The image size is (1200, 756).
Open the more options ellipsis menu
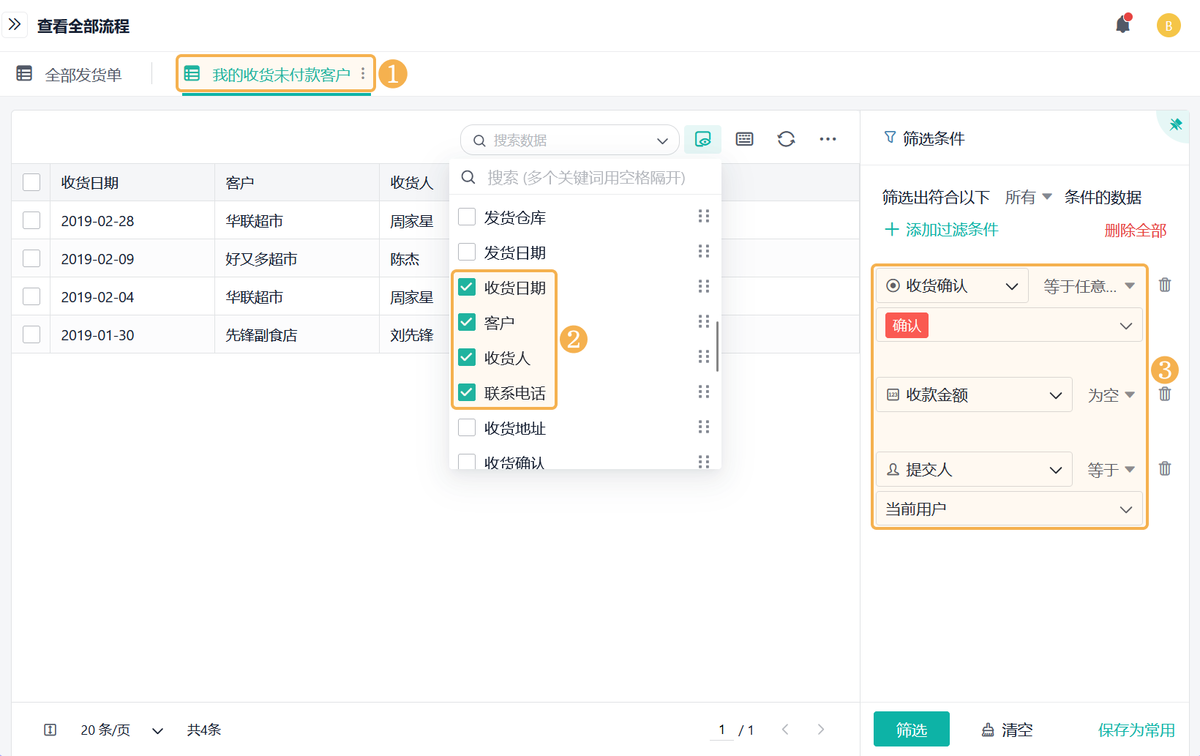[828, 140]
